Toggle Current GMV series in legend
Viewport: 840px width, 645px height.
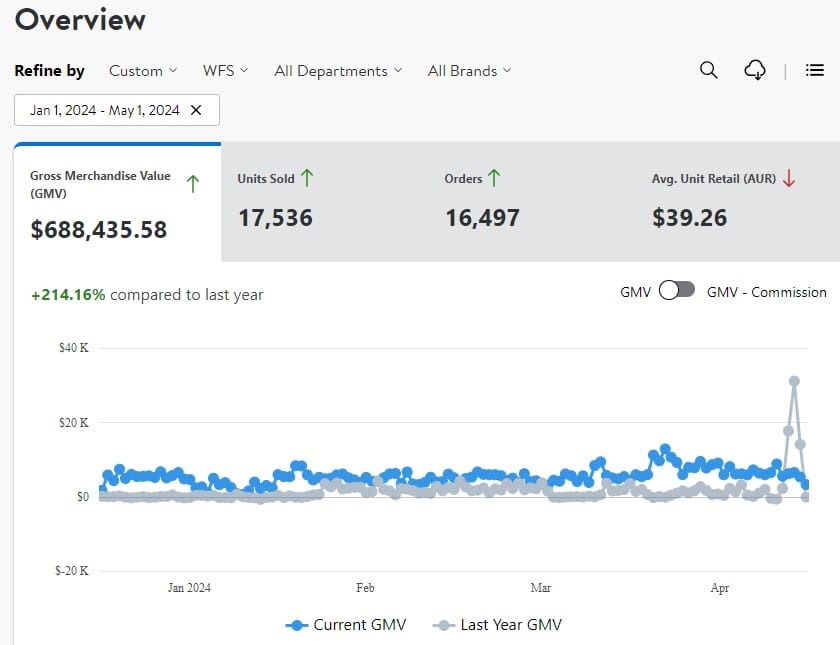(346, 625)
